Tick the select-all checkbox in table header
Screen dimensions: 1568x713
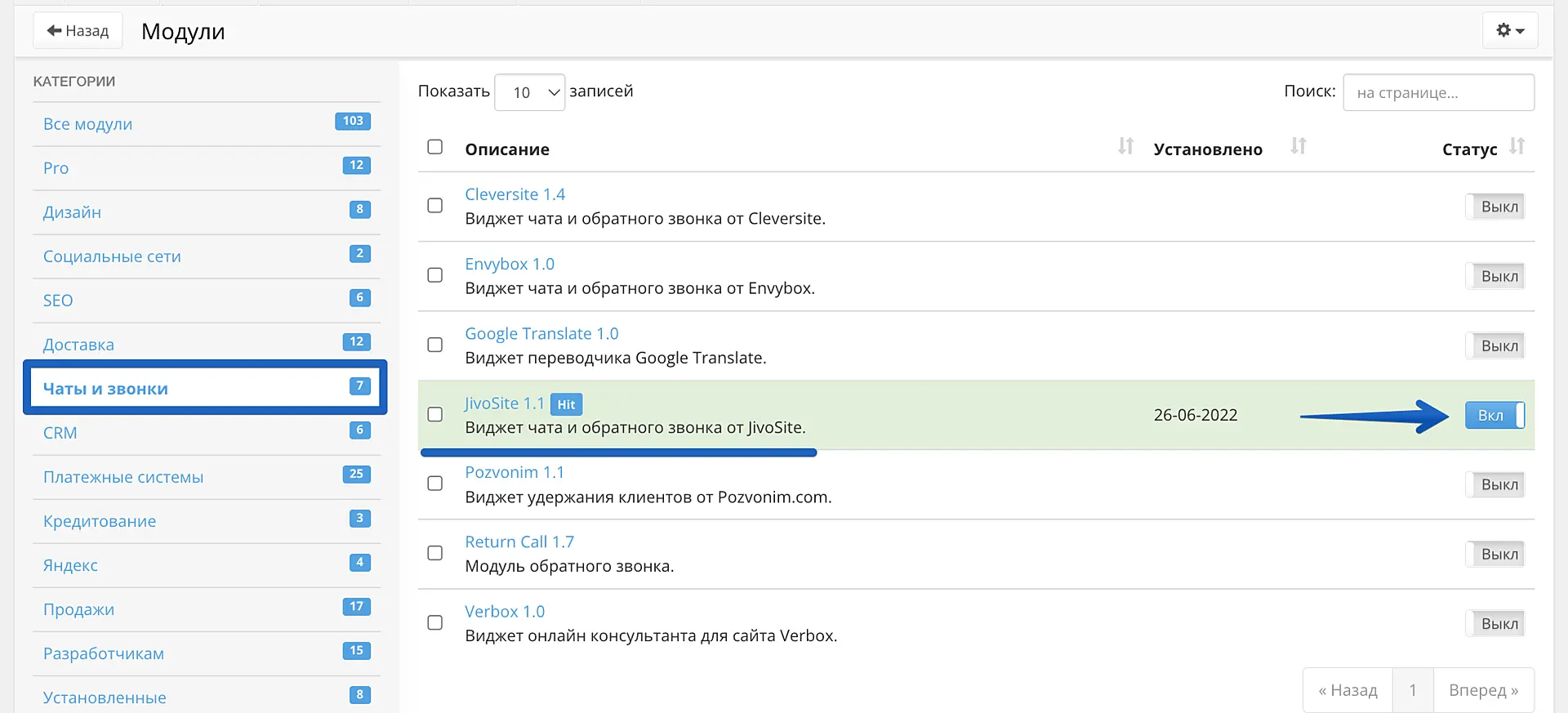(435, 147)
